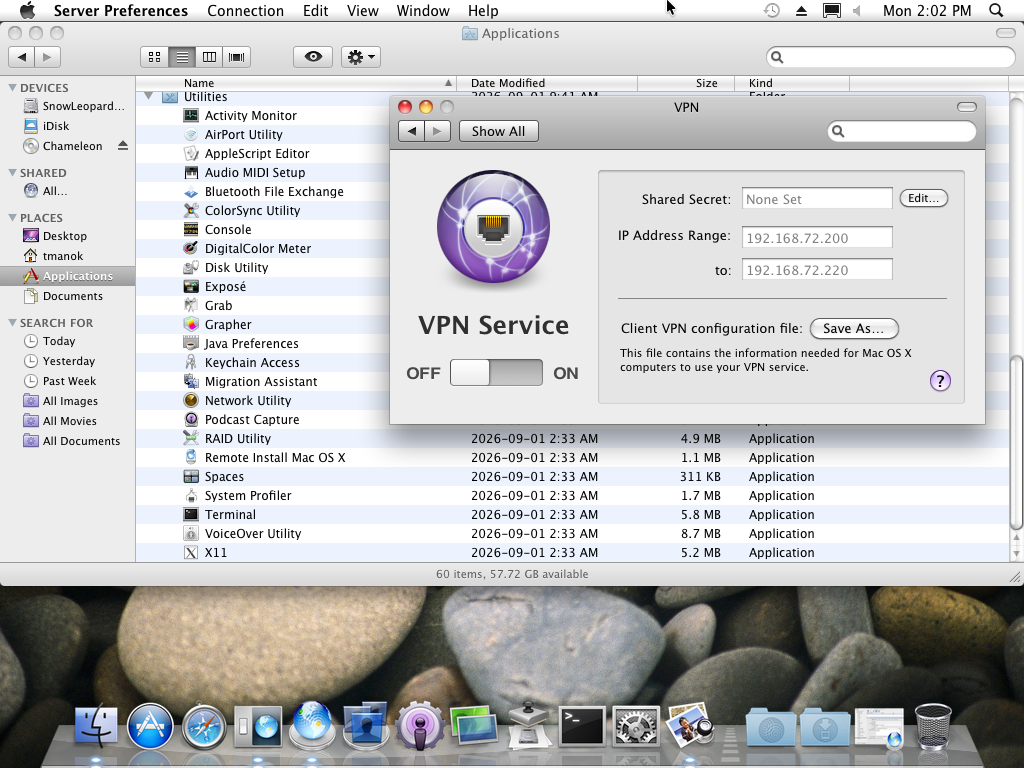Select Network Utility in the list

pos(248,400)
